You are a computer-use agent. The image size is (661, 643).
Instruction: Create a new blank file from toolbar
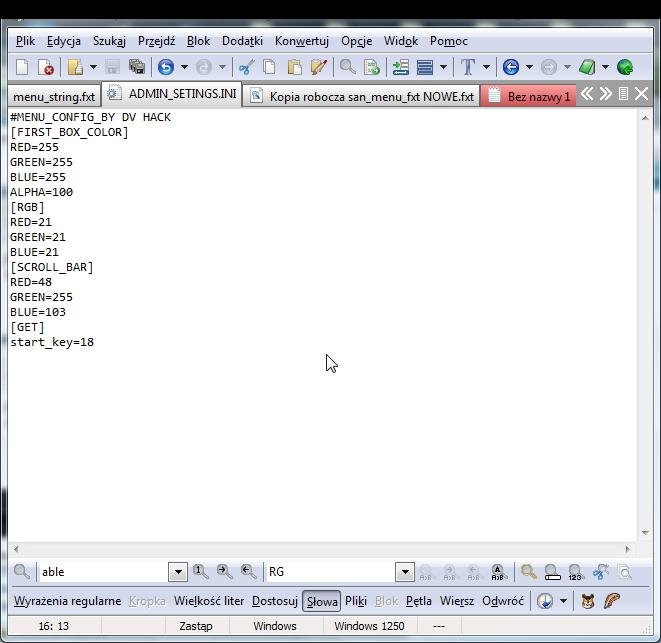pos(22,67)
